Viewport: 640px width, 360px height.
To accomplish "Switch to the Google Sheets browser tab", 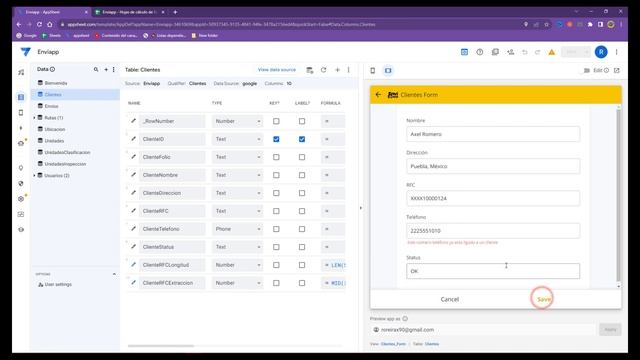I will [x=129, y=12].
